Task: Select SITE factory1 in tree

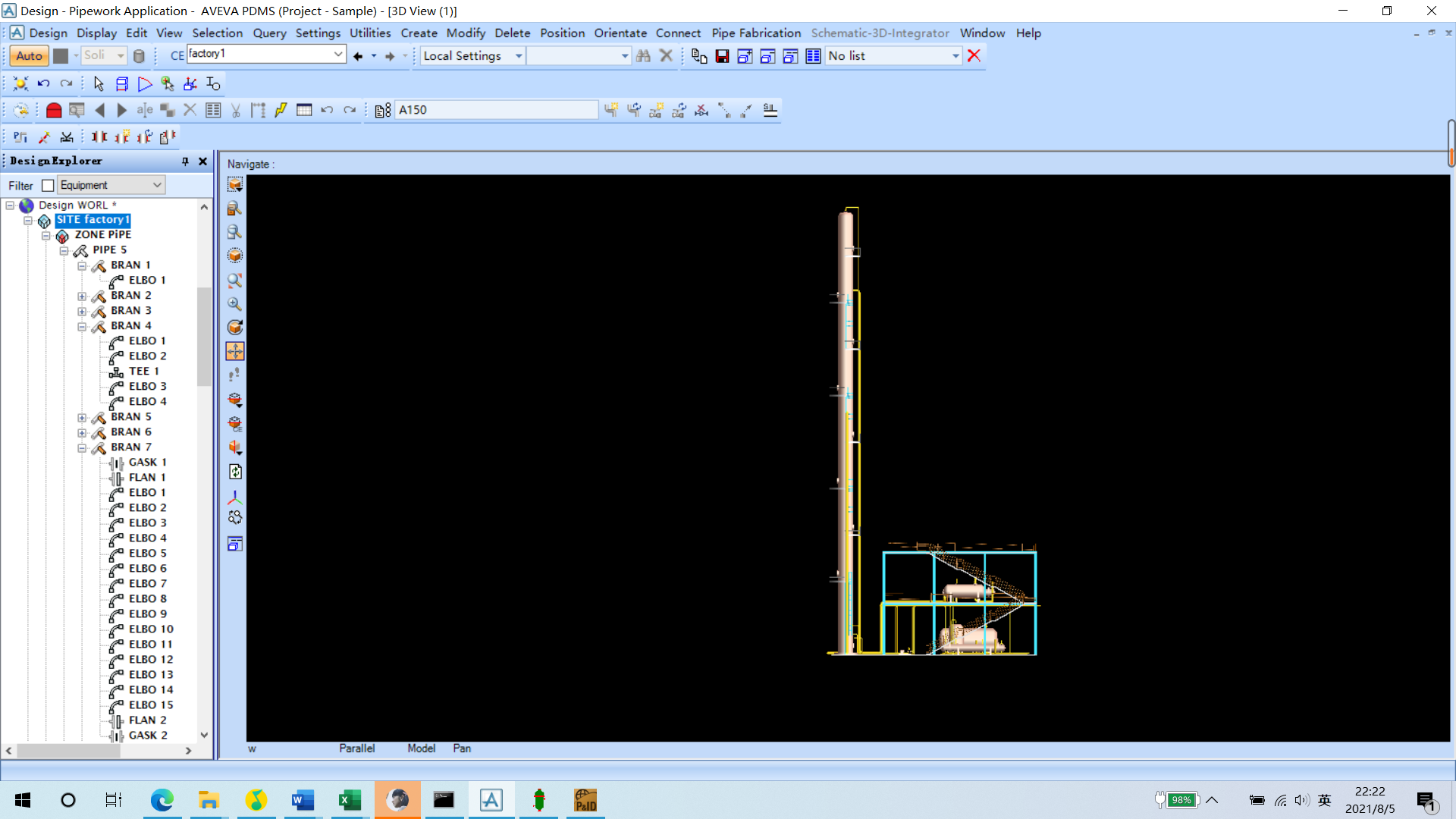Action: click(93, 220)
